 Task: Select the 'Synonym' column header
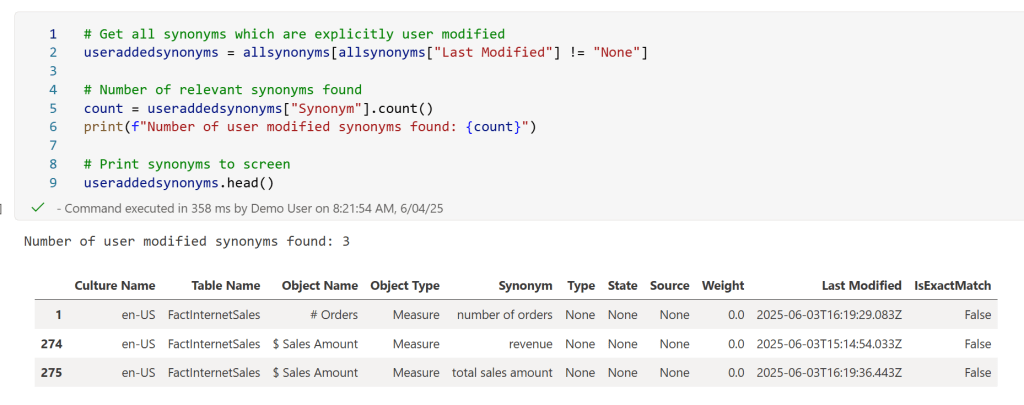pos(525,285)
